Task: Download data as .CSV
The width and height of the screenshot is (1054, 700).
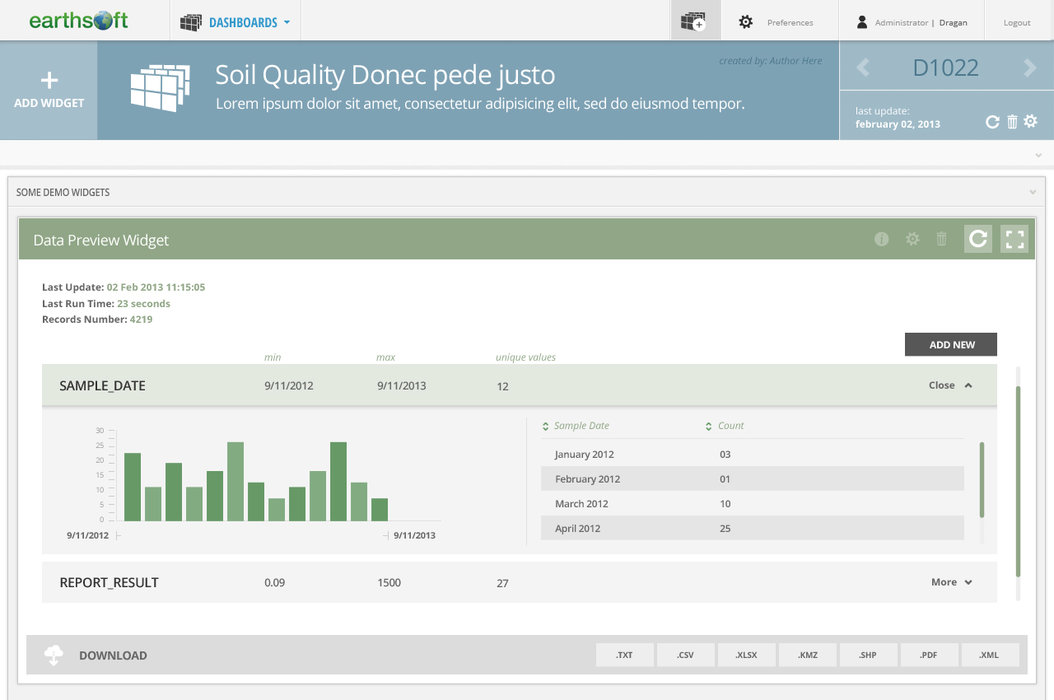Action: click(x=685, y=655)
